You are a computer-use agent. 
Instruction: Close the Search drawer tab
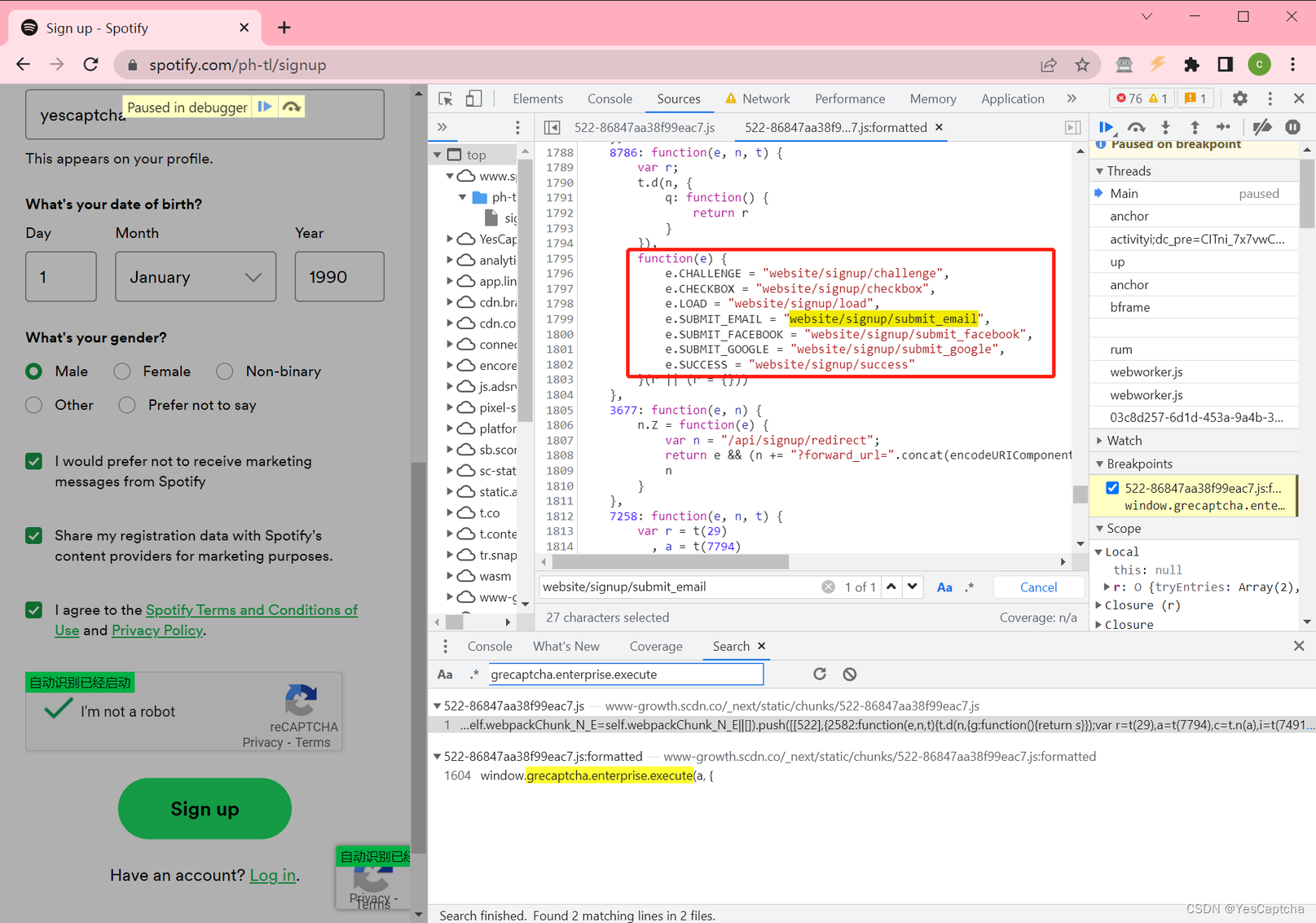pos(762,646)
